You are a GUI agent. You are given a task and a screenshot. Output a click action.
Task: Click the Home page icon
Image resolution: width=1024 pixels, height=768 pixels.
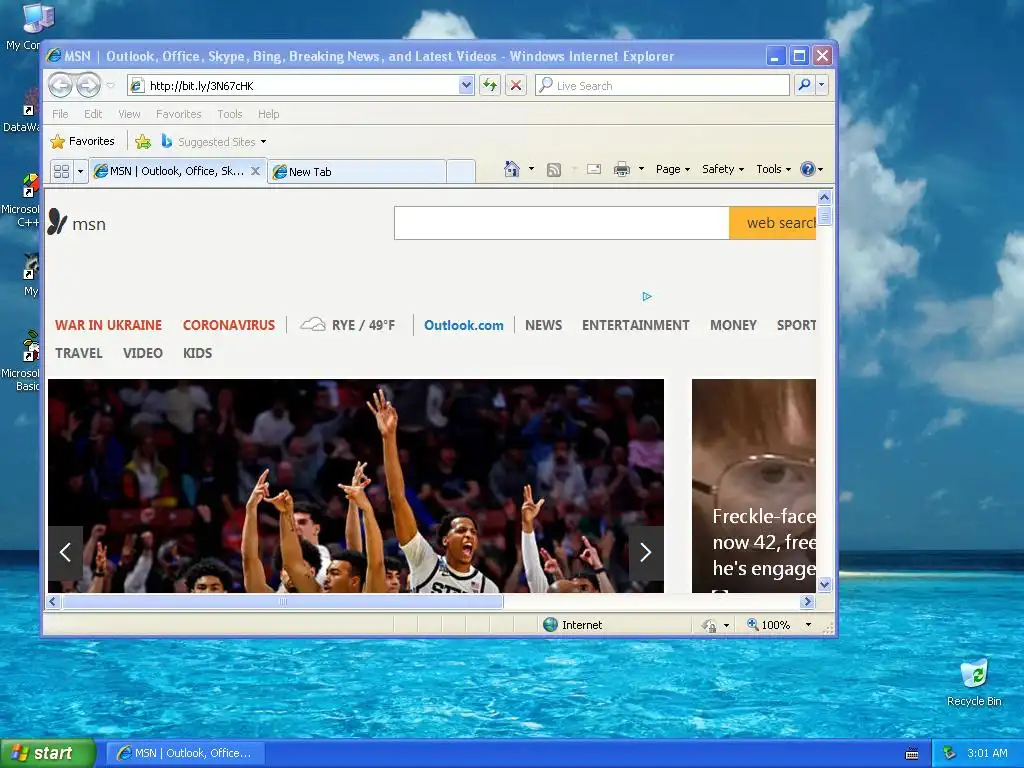click(511, 169)
